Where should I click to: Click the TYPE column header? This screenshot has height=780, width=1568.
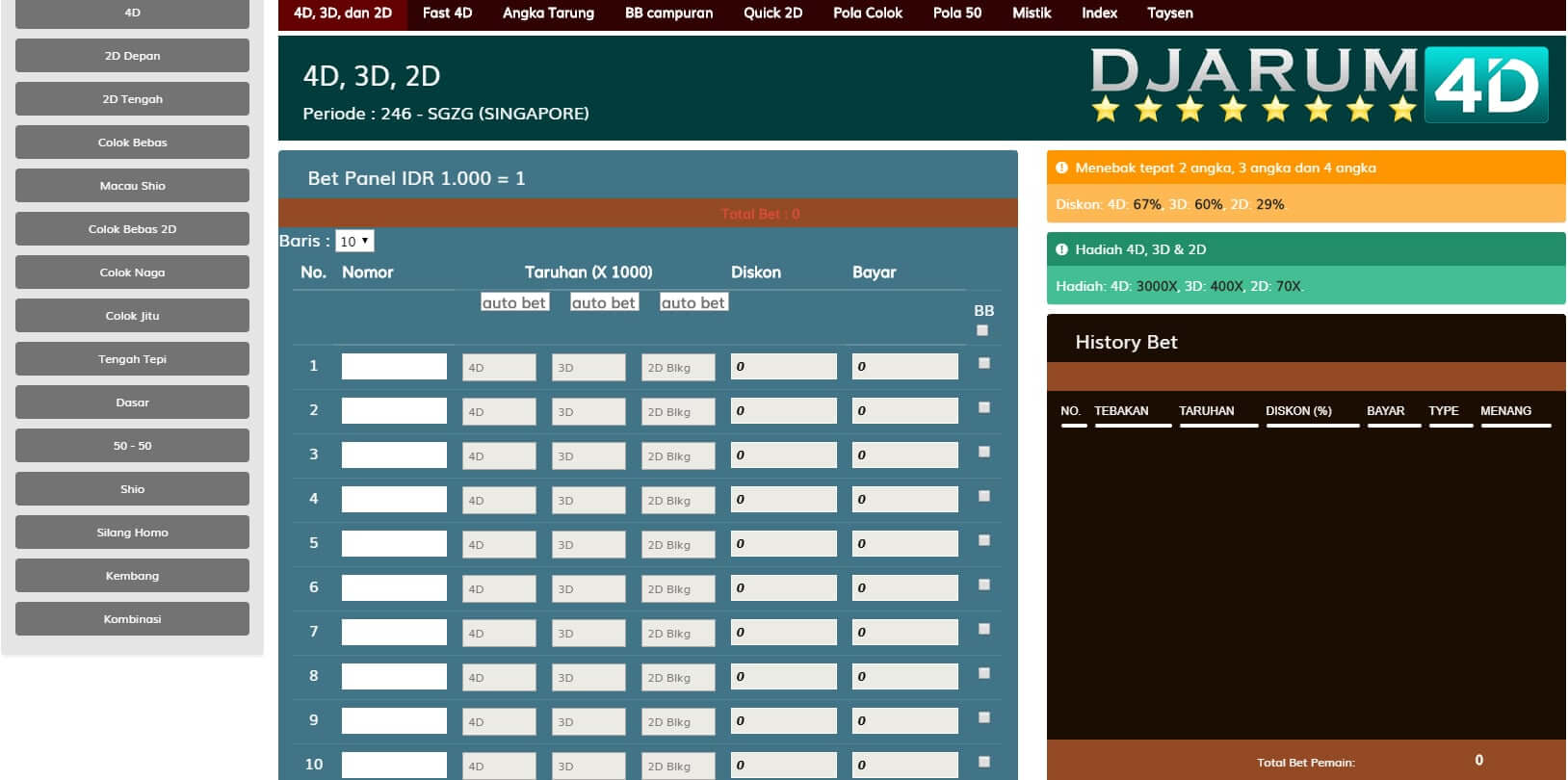tap(1444, 410)
